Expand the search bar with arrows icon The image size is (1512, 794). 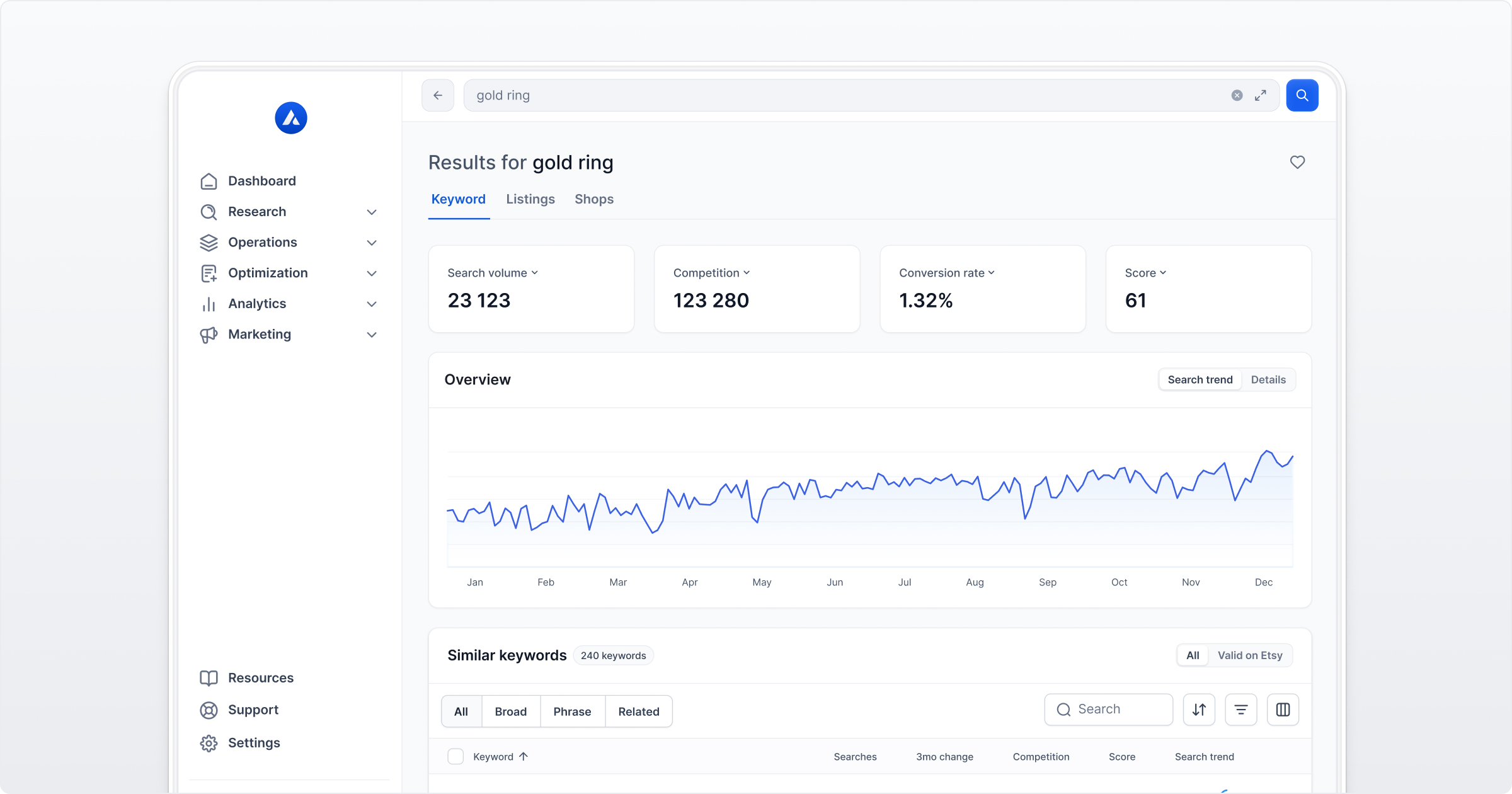click(1260, 95)
